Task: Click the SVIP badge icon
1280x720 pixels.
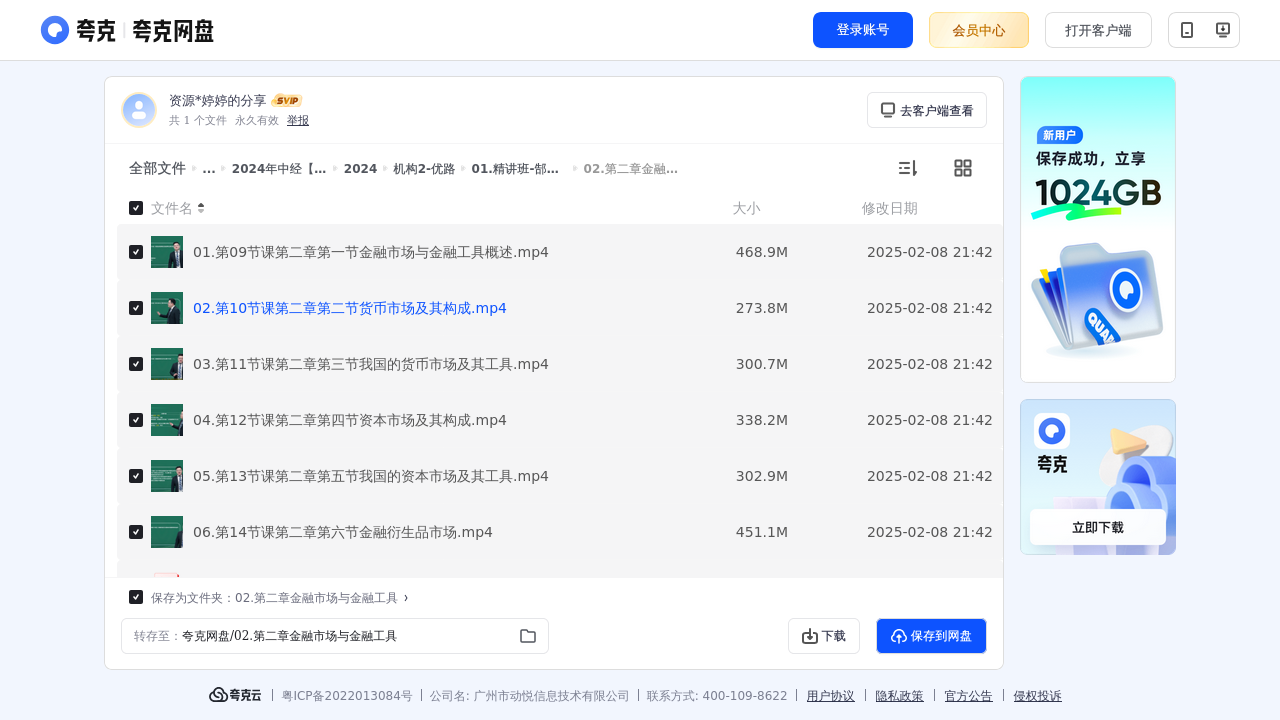Action: (287, 101)
